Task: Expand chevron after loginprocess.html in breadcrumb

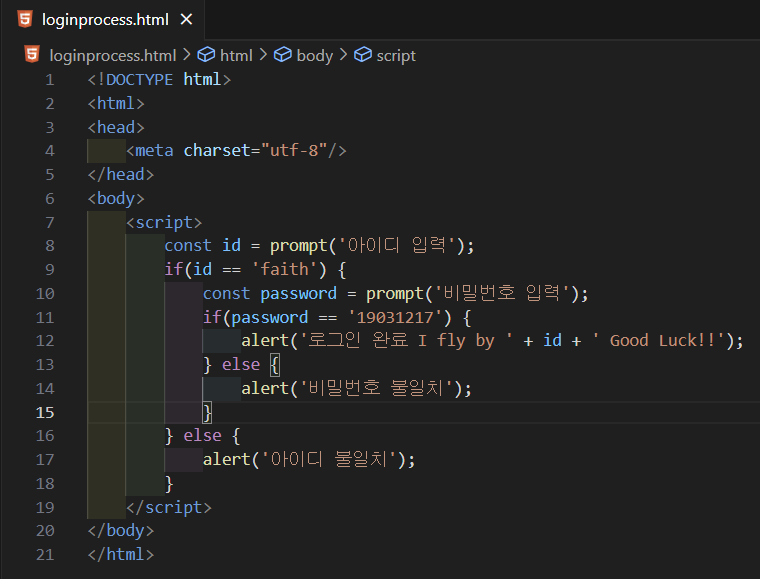Action: pyautogui.click(x=187, y=54)
